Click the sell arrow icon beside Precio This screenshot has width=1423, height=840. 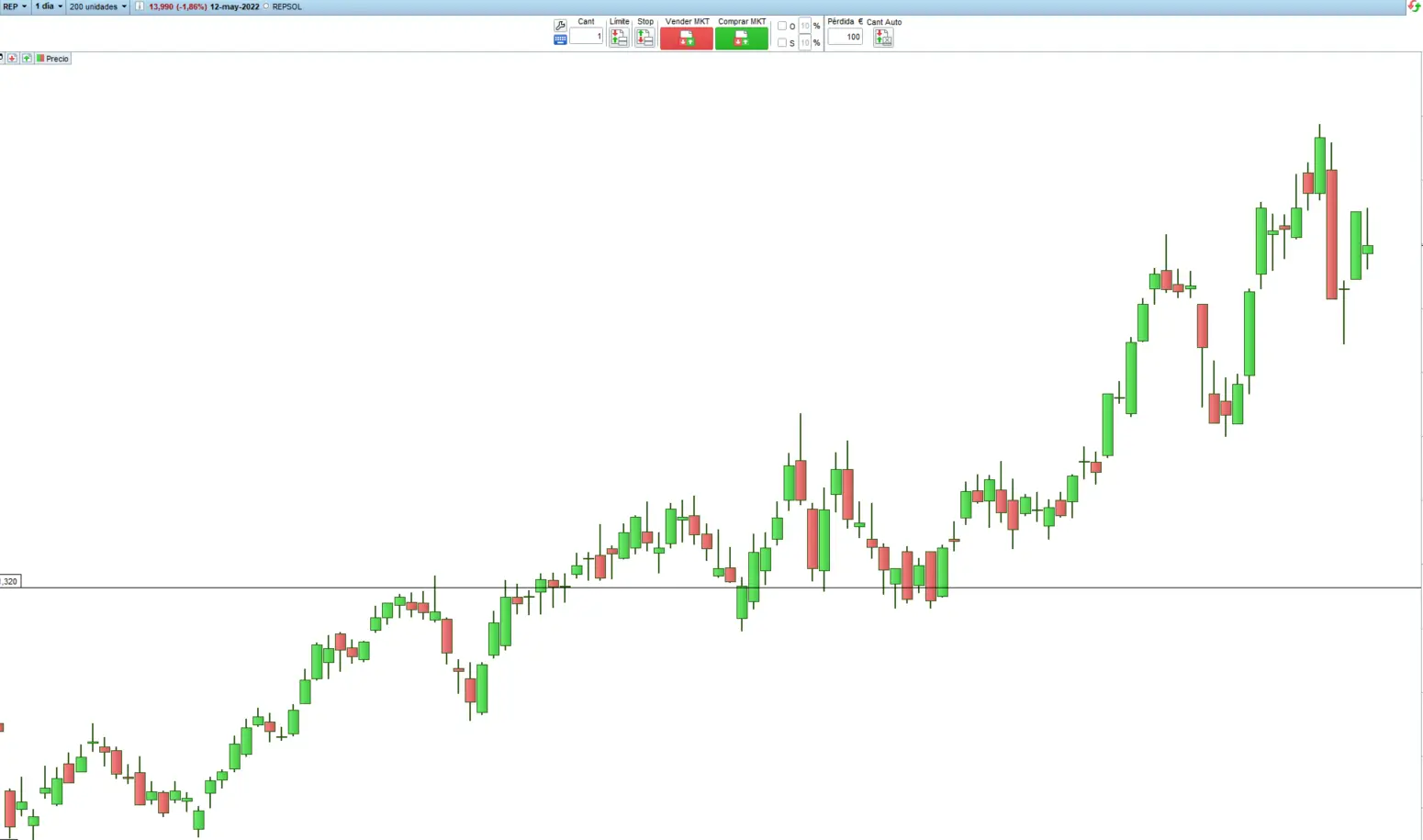(x=12, y=58)
